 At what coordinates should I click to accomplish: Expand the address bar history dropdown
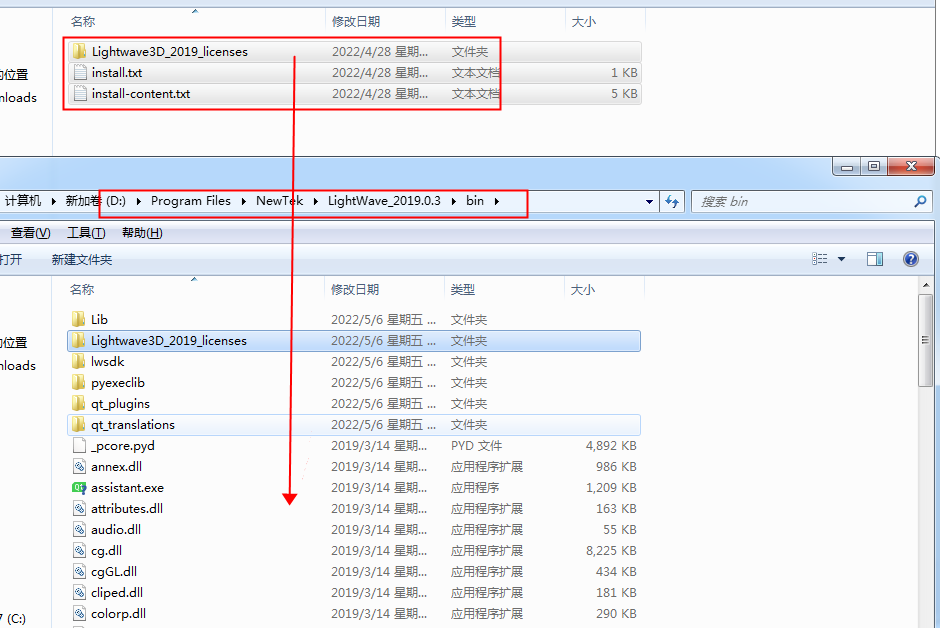(650, 201)
